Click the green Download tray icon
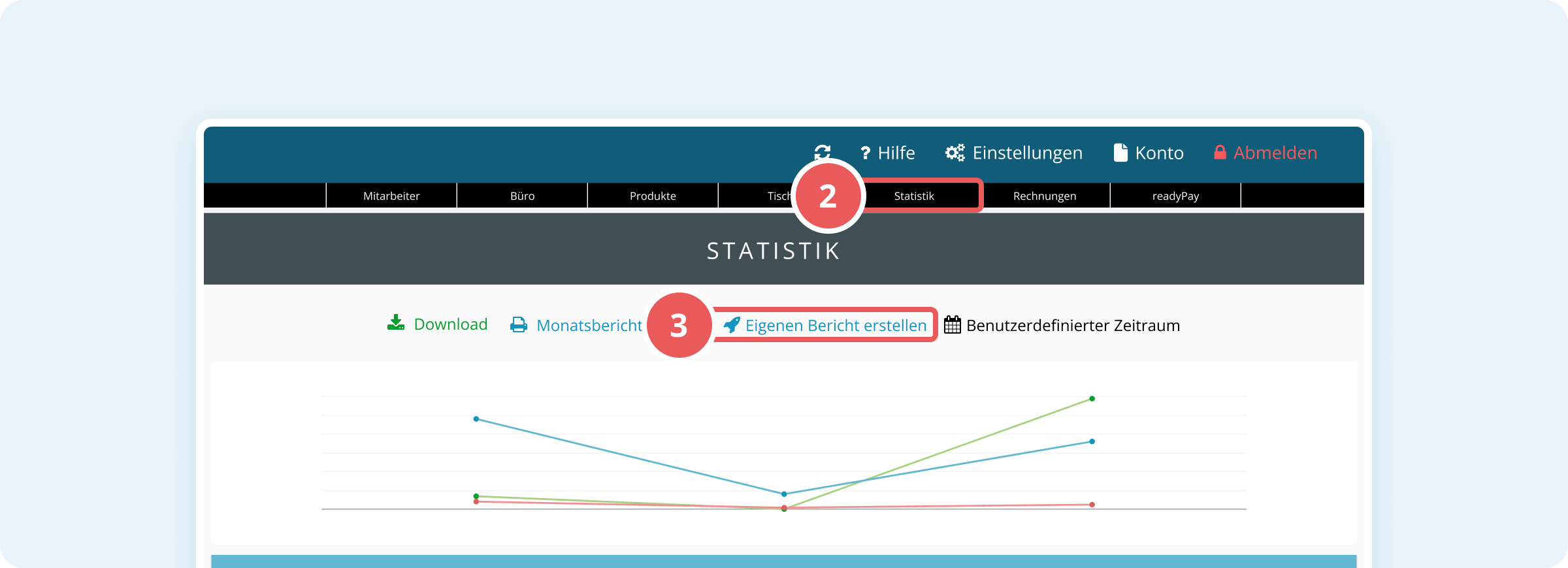 coord(396,323)
